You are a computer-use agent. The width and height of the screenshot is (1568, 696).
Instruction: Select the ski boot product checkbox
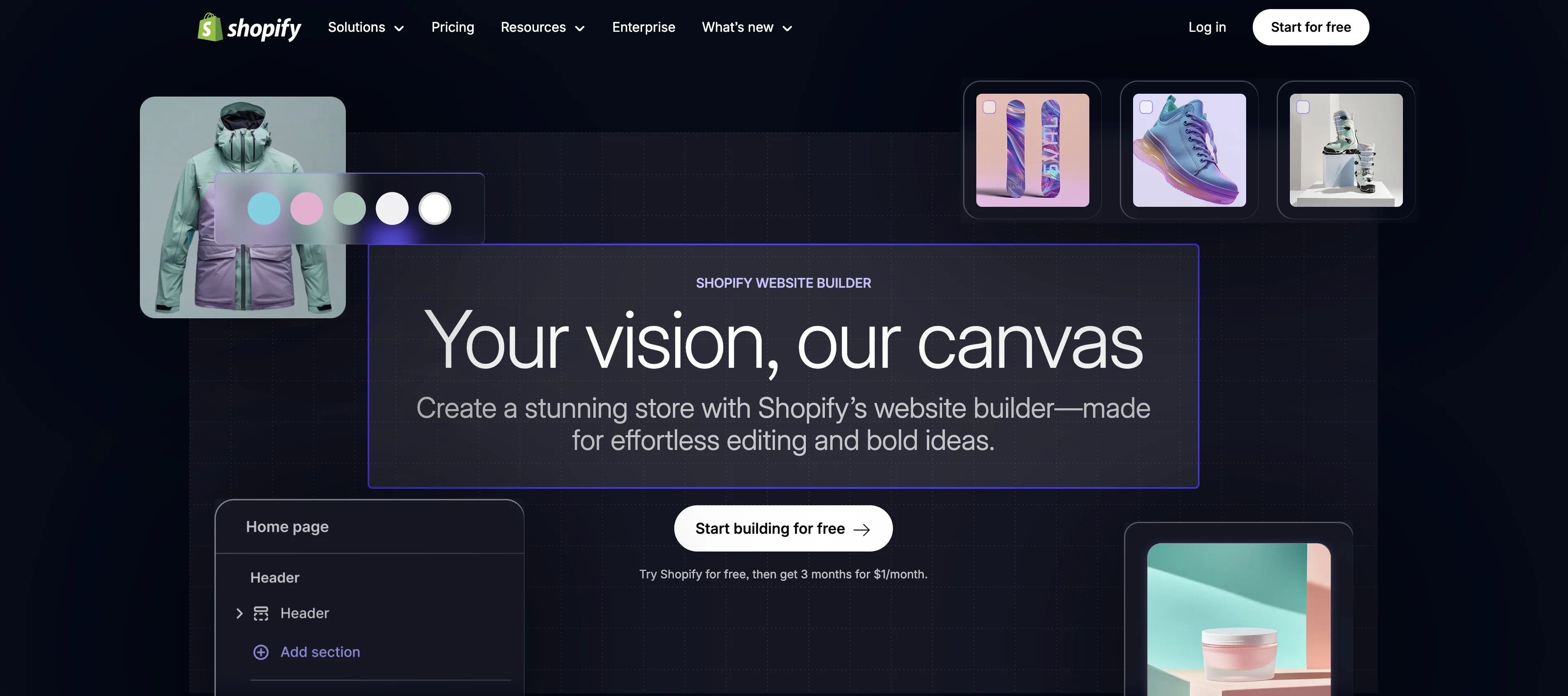pyautogui.click(x=1303, y=107)
